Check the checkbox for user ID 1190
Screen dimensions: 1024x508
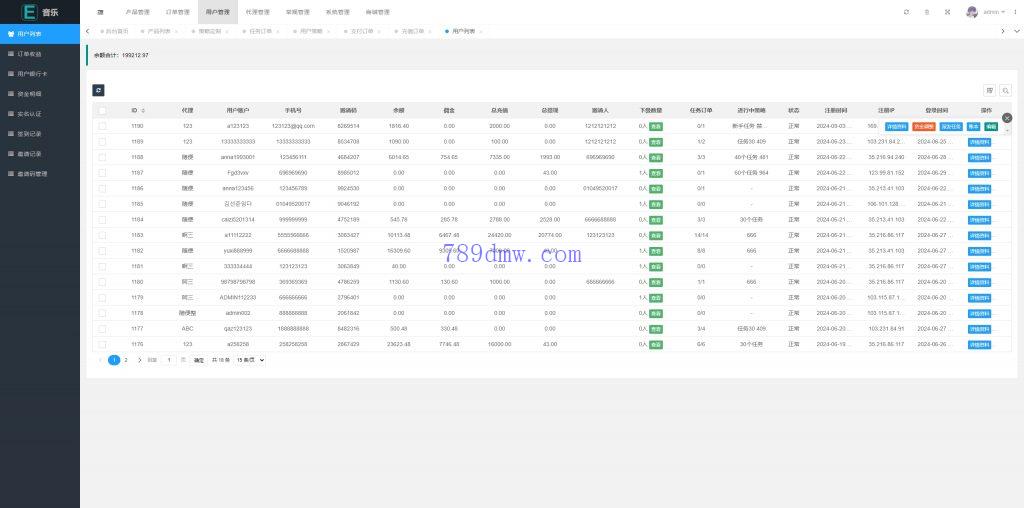tap(102, 126)
